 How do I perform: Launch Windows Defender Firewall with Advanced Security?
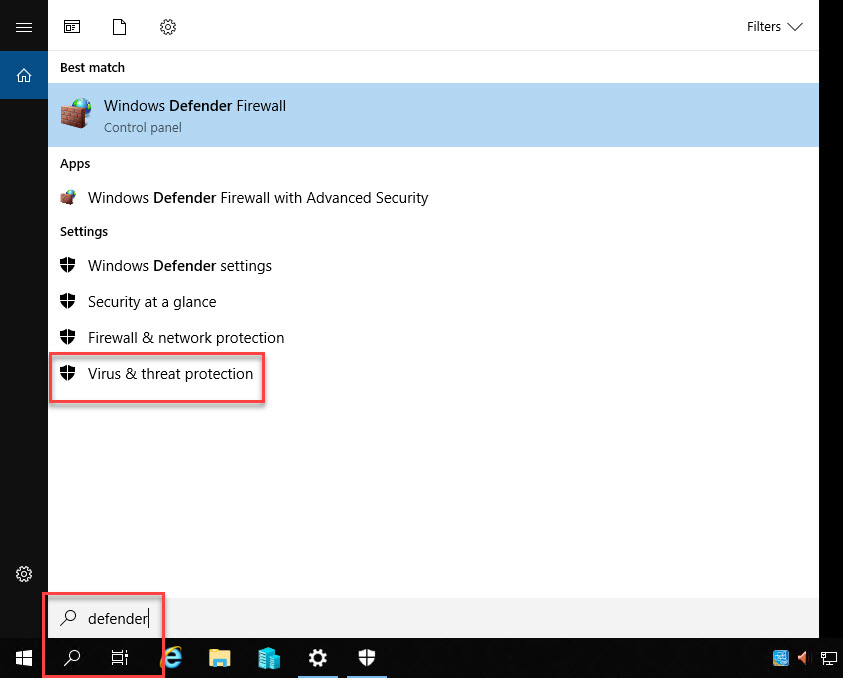pyautogui.click(x=257, y=198)
